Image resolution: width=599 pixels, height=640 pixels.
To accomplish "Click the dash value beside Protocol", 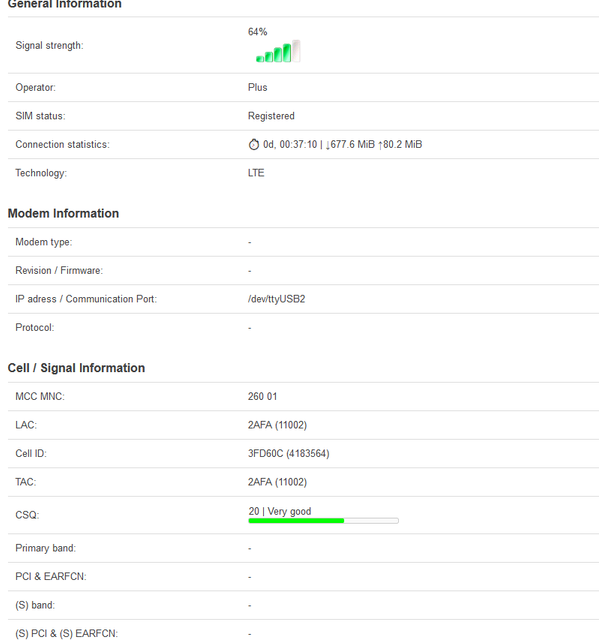I will (250, 328).
